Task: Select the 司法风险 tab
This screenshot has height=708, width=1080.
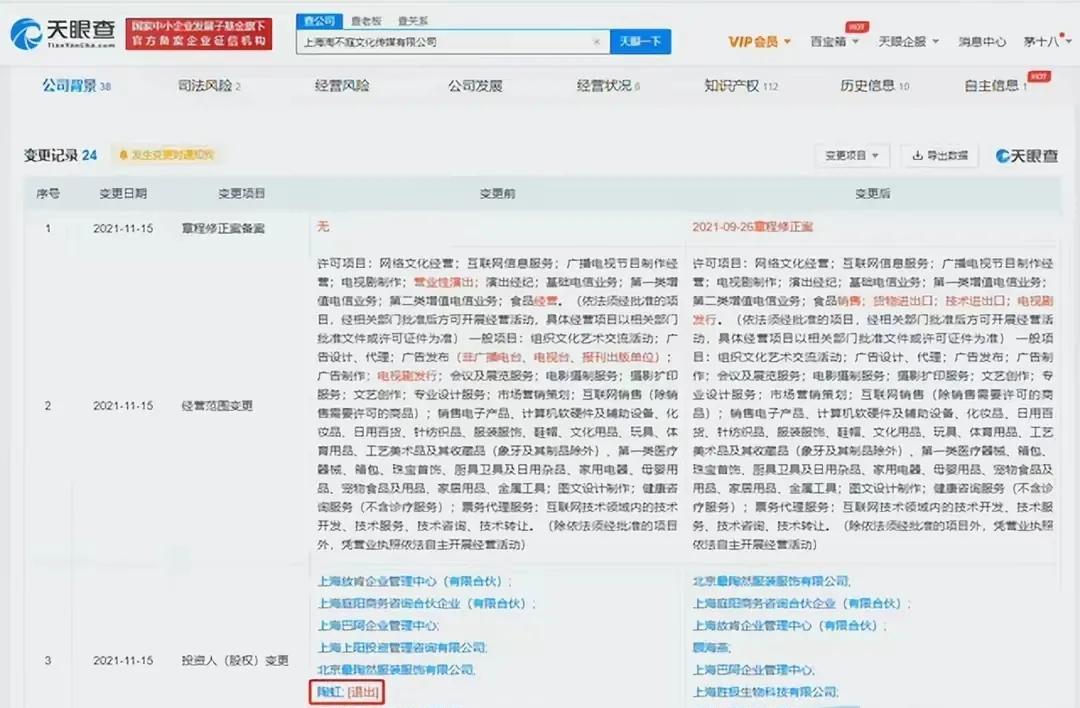Action: tap(209, 86)
